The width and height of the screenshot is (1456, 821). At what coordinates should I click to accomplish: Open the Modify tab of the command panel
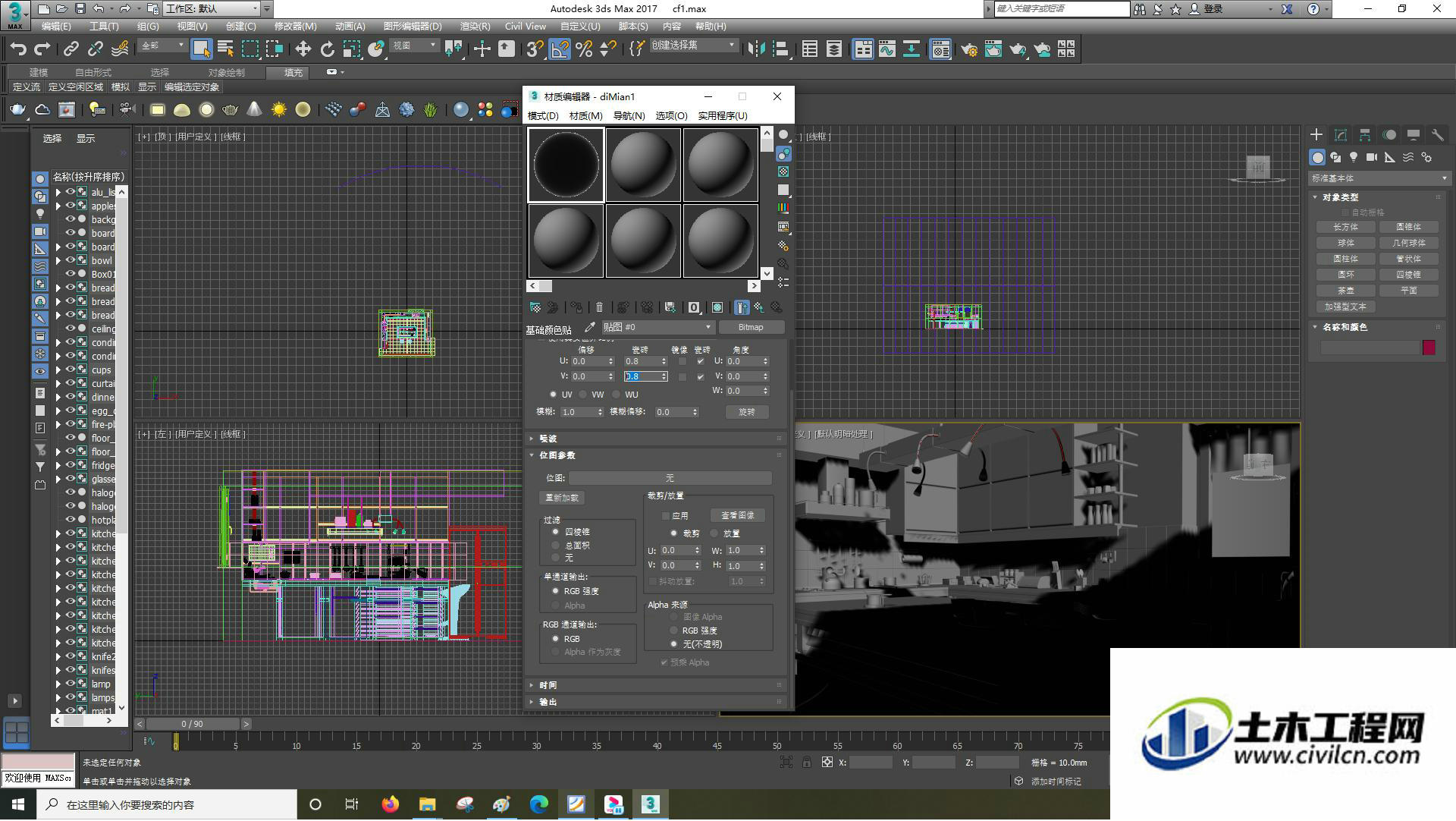click(x=1341, y=135)
